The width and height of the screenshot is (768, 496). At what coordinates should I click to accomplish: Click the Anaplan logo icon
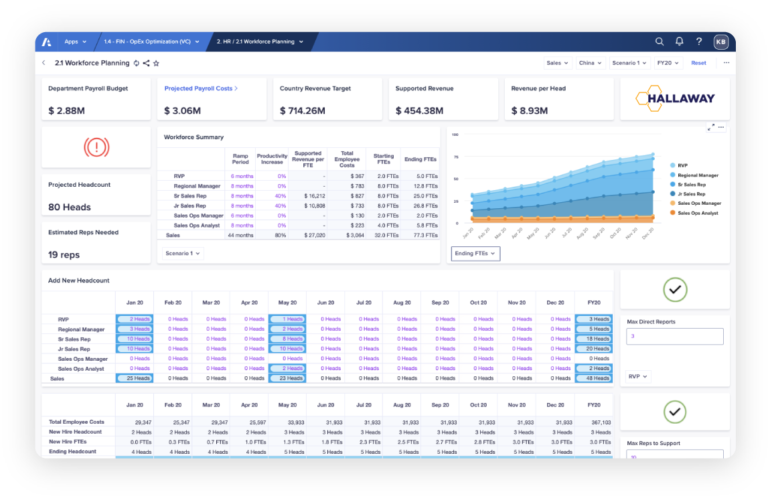[x=48, y=41]
